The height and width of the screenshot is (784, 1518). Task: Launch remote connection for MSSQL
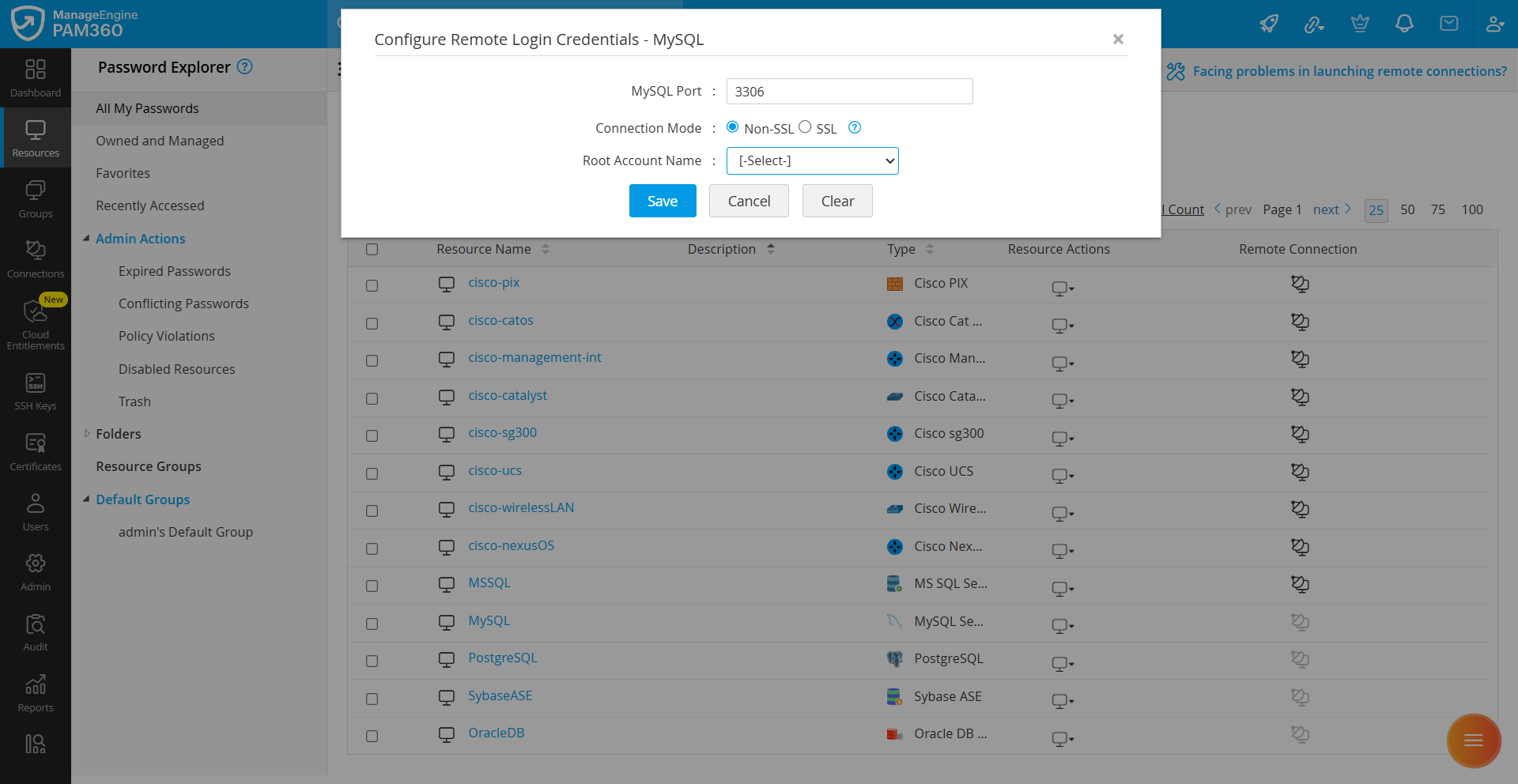(1300, 584)
